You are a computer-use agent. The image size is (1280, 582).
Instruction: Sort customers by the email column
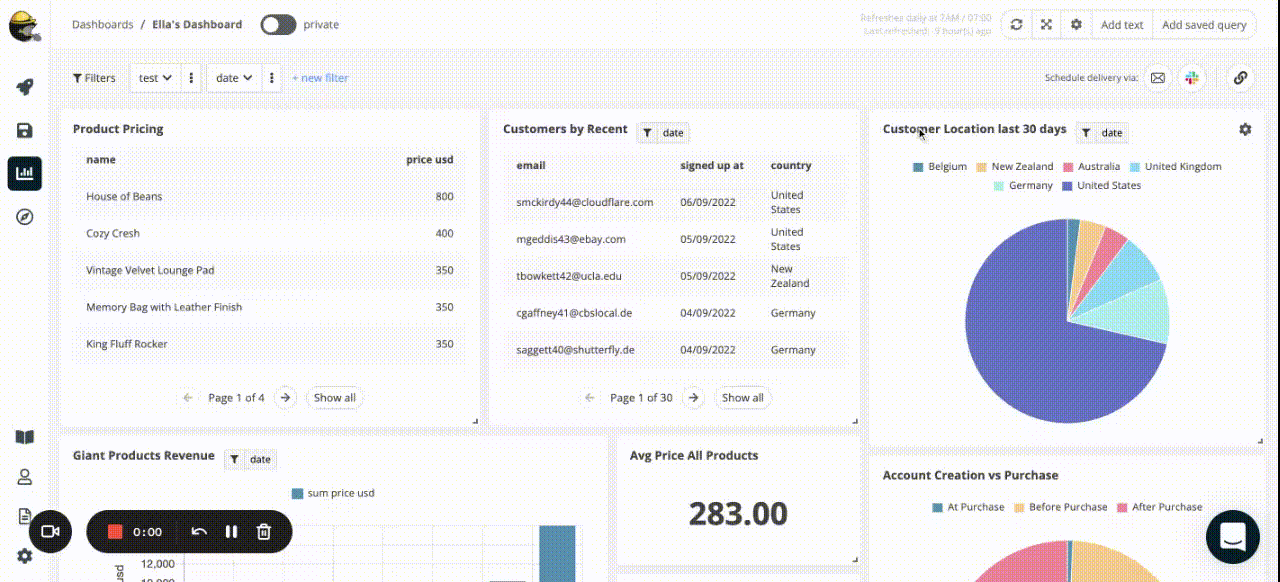point(531,166)
